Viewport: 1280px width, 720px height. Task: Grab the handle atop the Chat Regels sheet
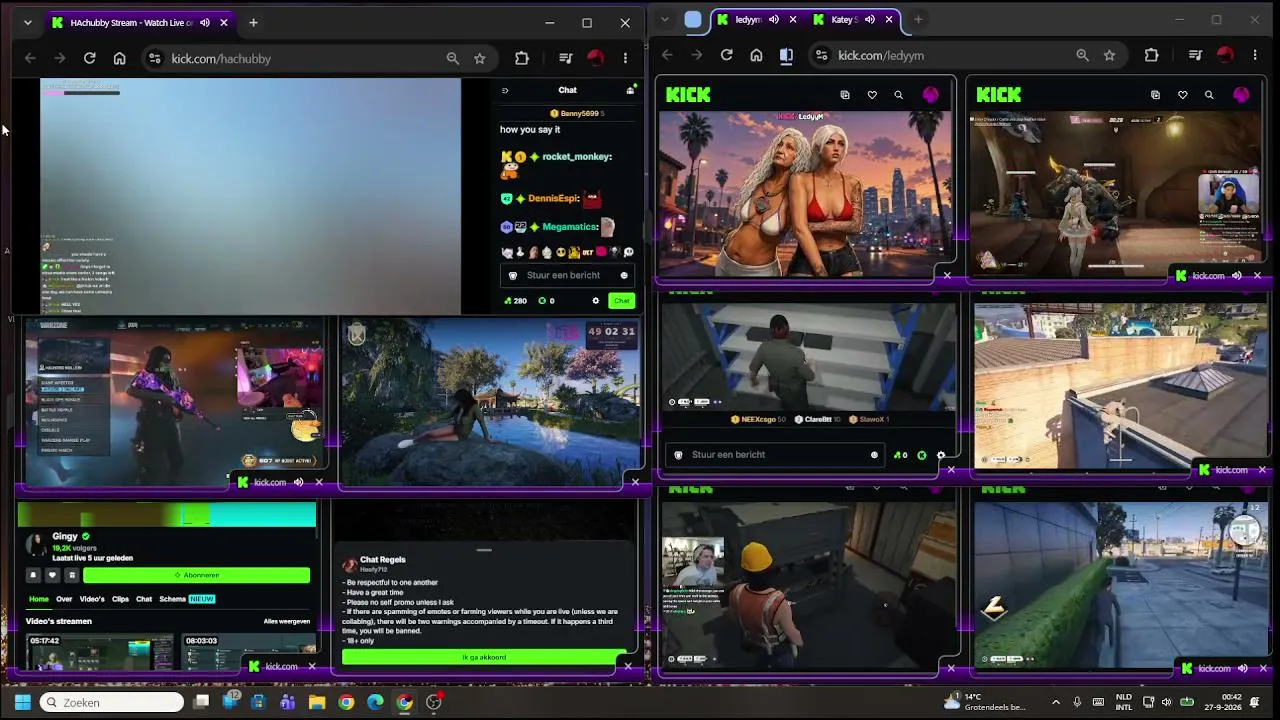(x=484, y=550)
